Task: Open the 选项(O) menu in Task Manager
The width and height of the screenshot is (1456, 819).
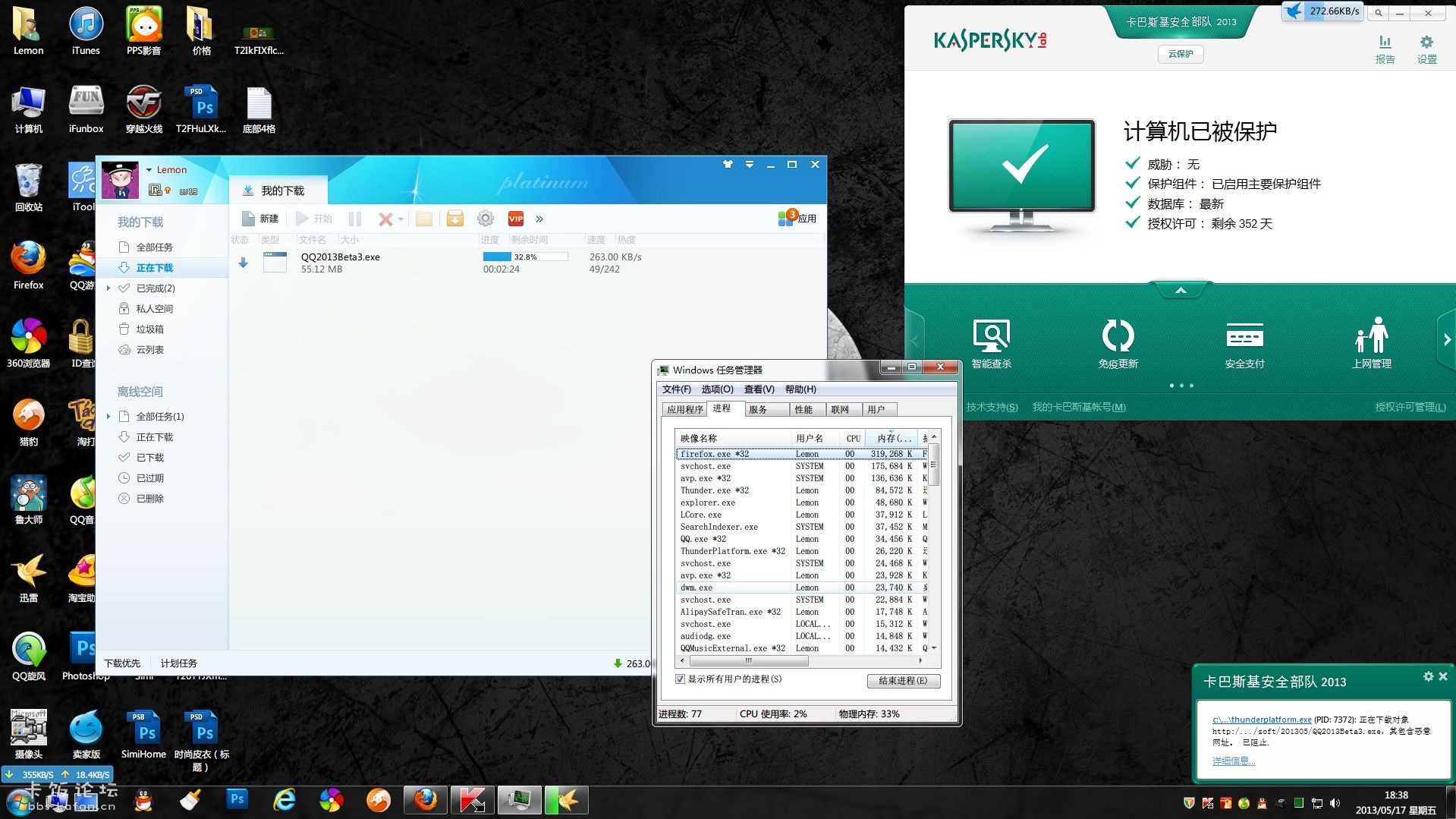Action: coord(717,389)
